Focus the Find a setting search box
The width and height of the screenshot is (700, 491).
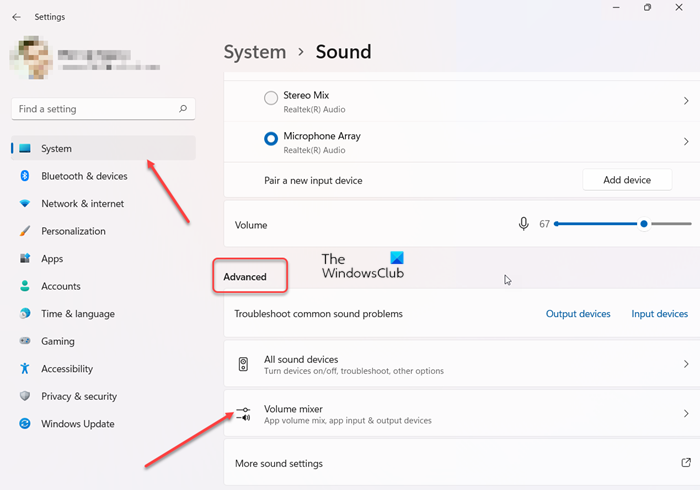95,109
